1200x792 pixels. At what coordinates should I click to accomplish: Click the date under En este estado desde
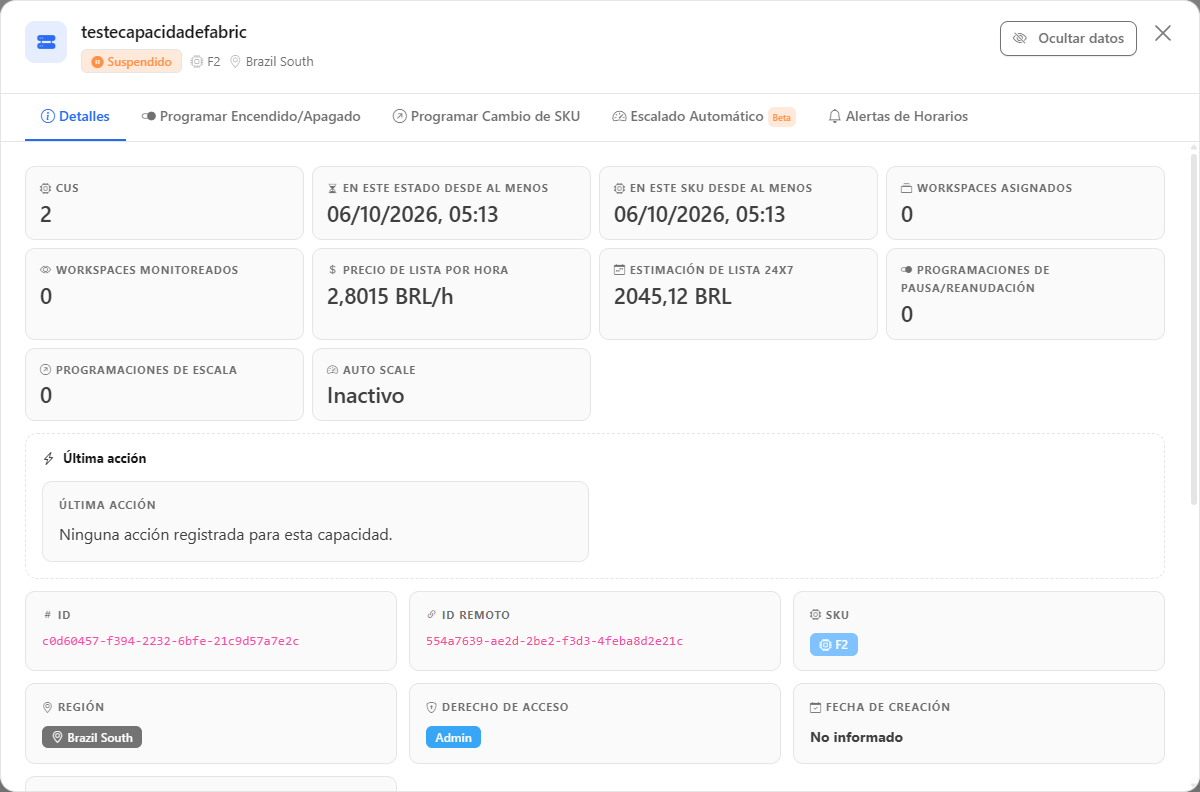(x=413, y=214)
